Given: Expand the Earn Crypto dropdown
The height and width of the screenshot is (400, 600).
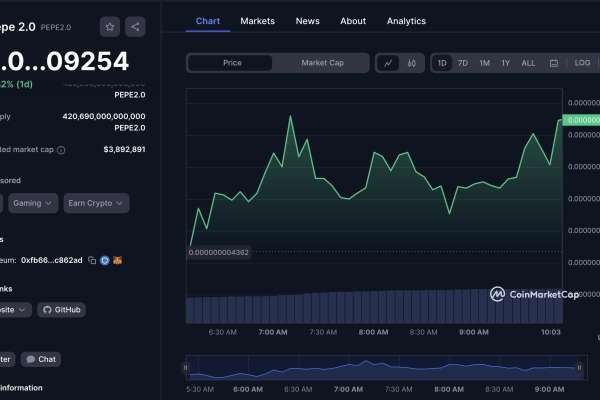Looking at the screenshot, I should click(x=96, y=203).
